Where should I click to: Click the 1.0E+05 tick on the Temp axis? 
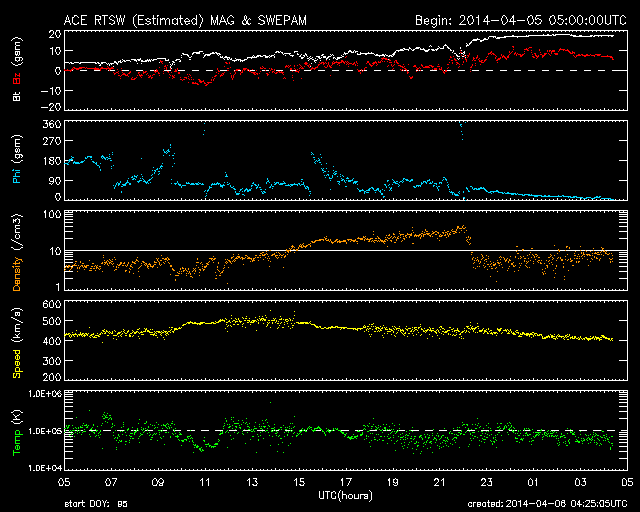(x=45, y=431)
